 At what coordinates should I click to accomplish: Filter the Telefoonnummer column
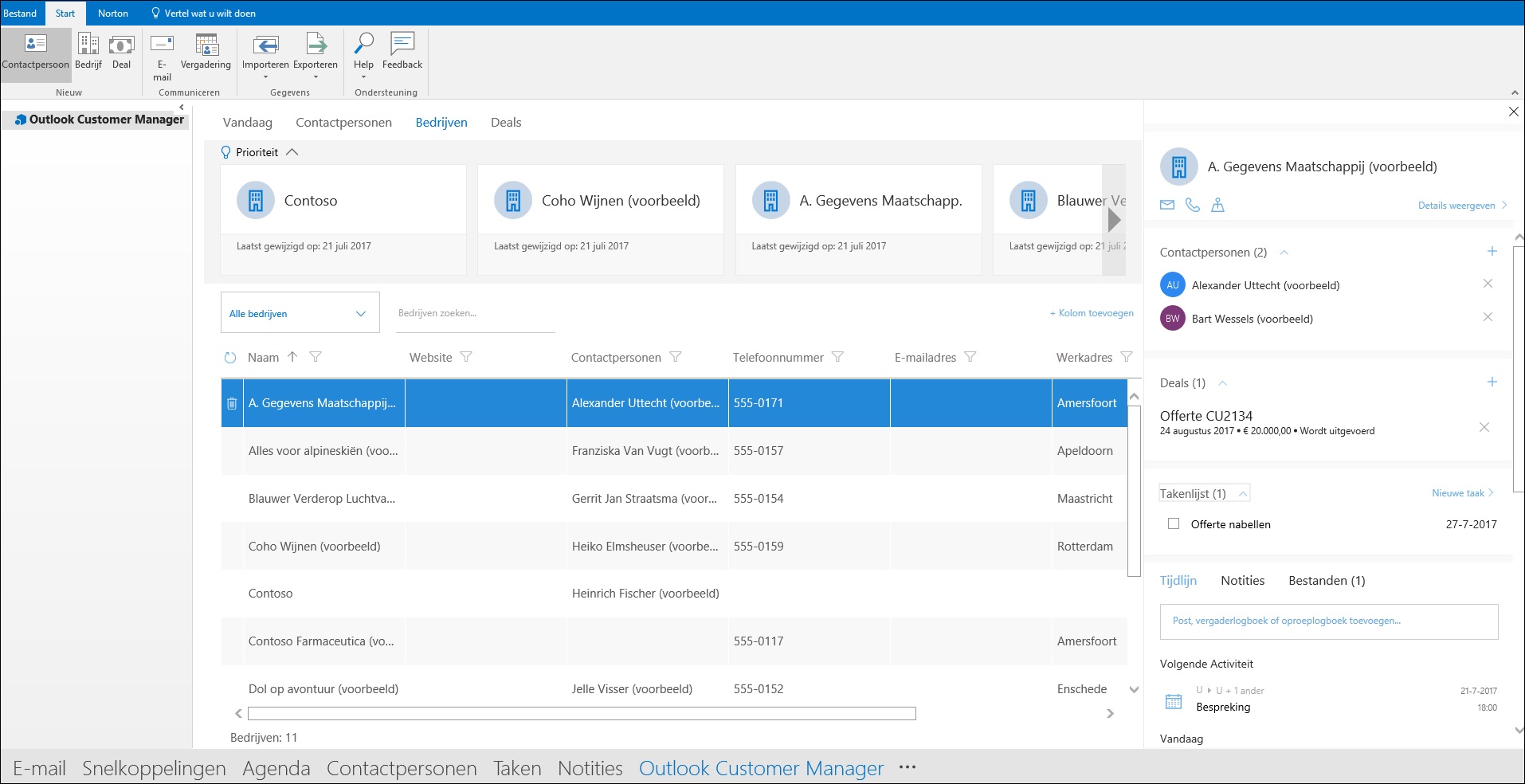coord(837,357)
